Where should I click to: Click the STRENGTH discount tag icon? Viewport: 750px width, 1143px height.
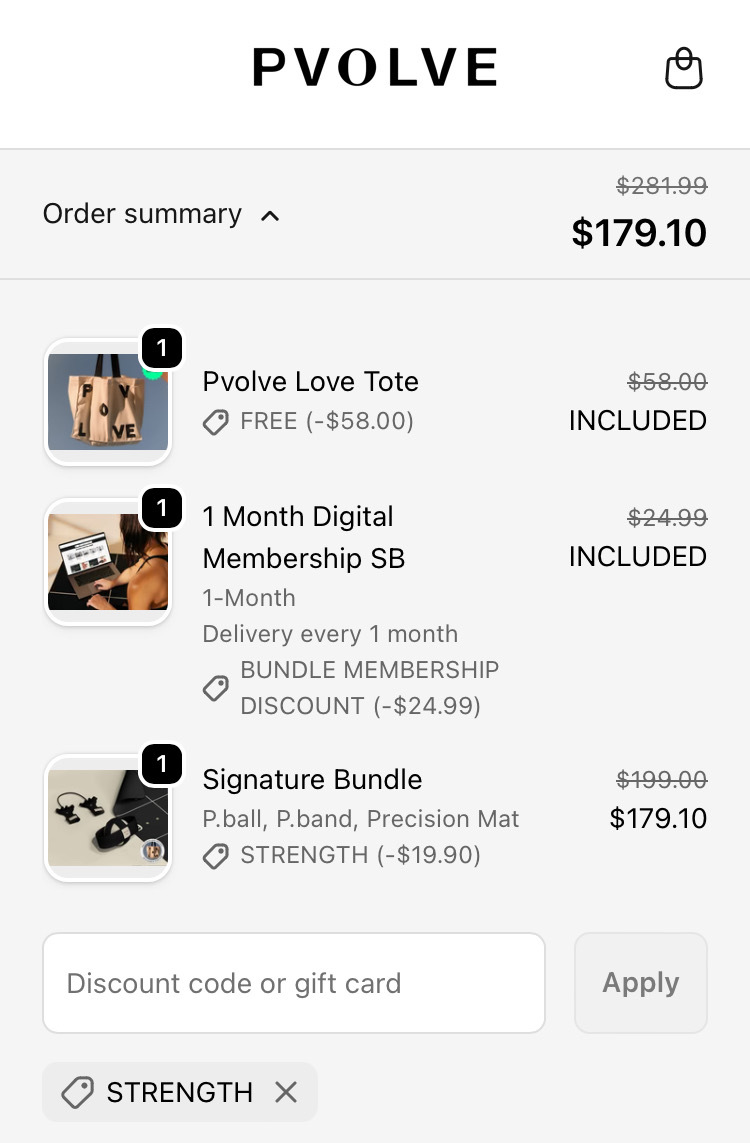pyautogui.click(x=77, y=1092)
